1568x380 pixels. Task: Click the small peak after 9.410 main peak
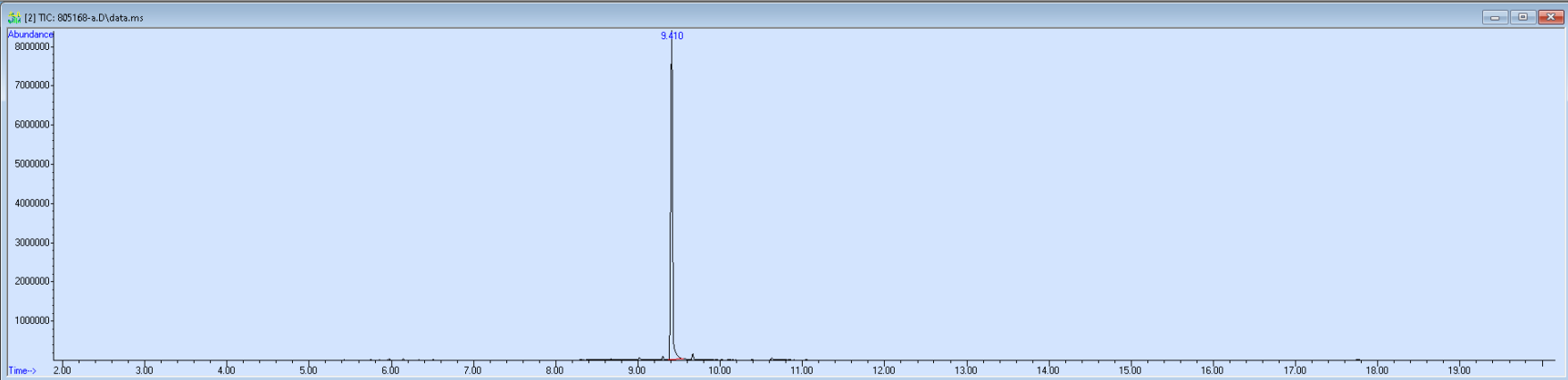(693, 357)
